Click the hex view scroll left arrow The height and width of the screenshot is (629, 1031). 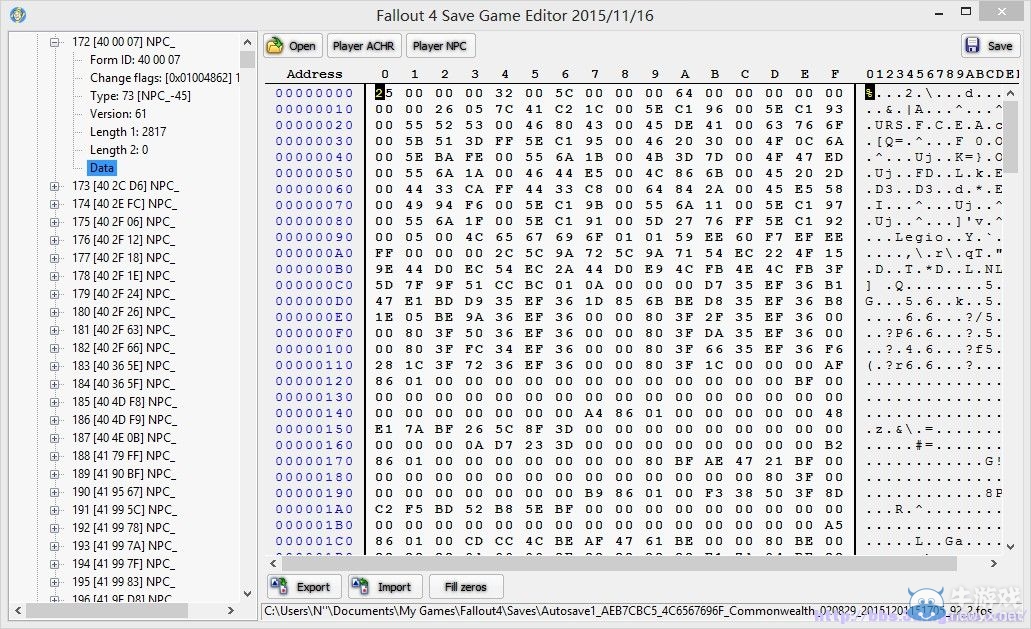point(274,563)
